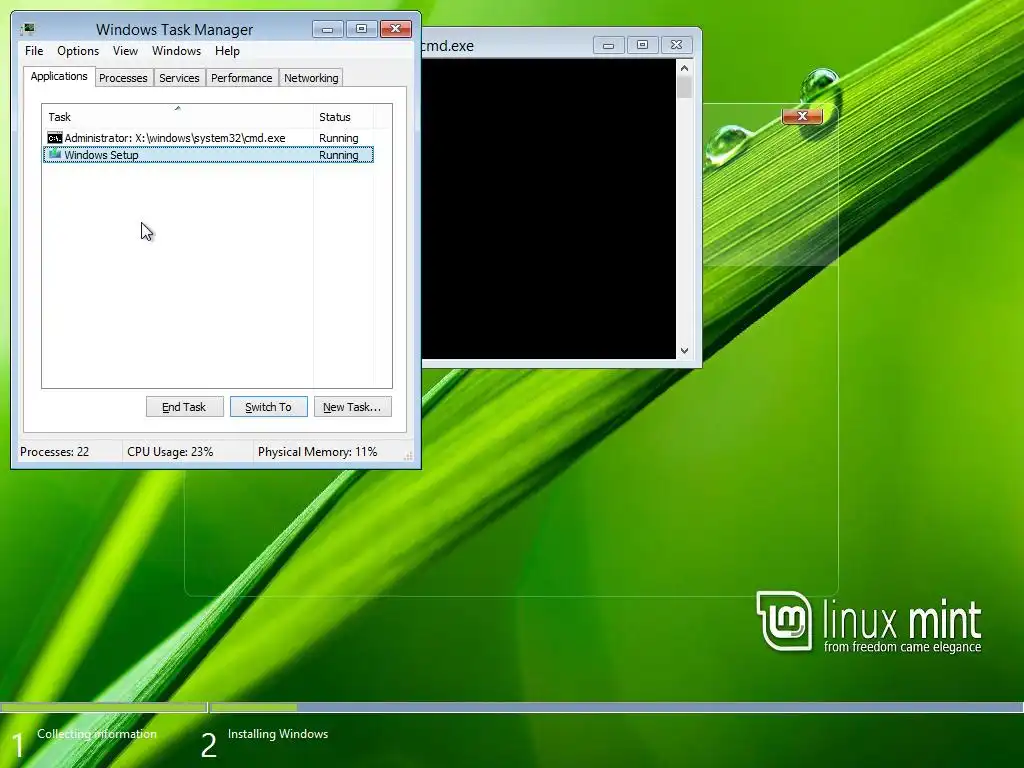This screenshot has width=1024, height=768.
Task: Click inside the black cmd.exe console area
Action: (549, 209)
